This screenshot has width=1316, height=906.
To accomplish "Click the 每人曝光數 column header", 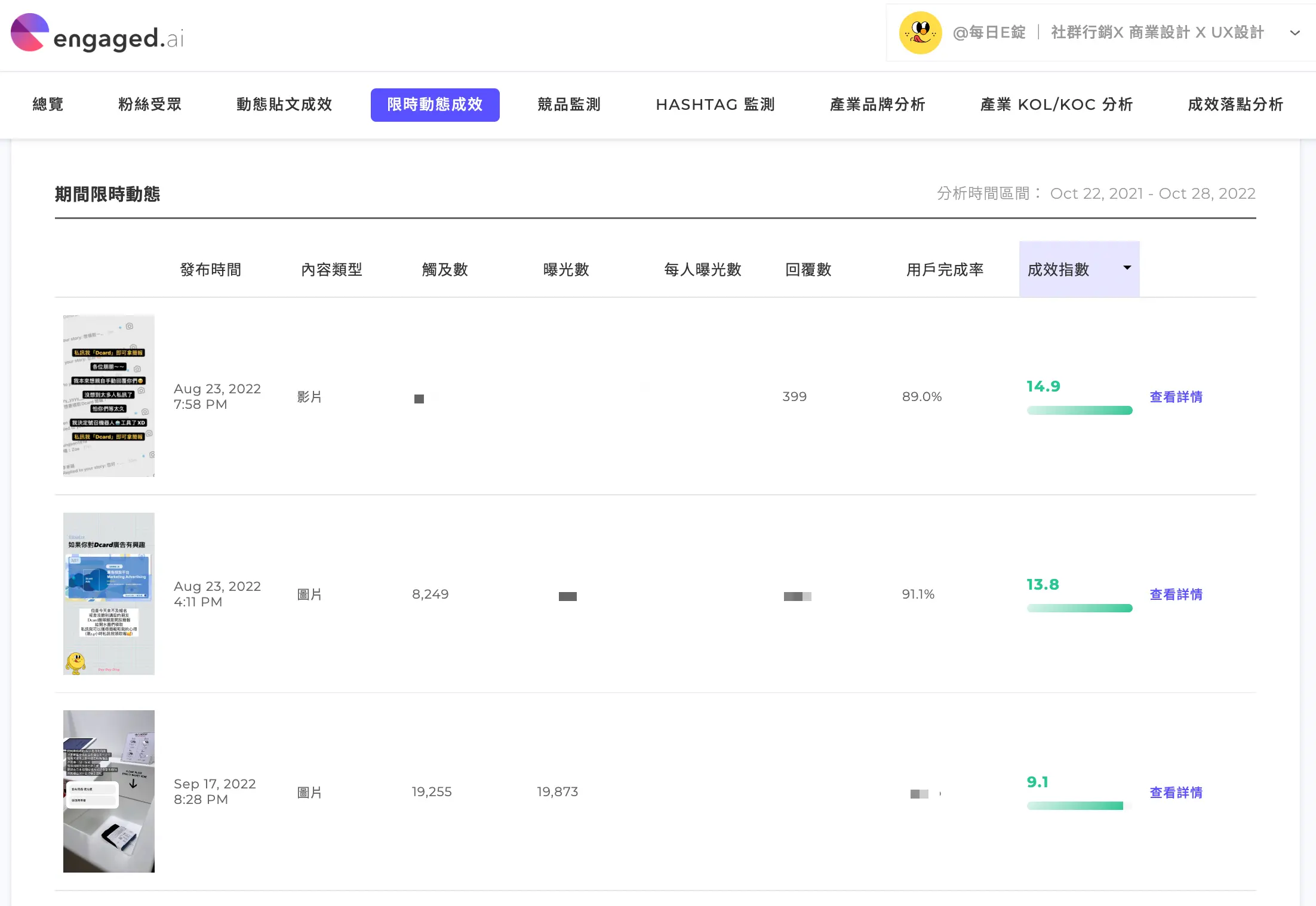I will pos(703,270).
